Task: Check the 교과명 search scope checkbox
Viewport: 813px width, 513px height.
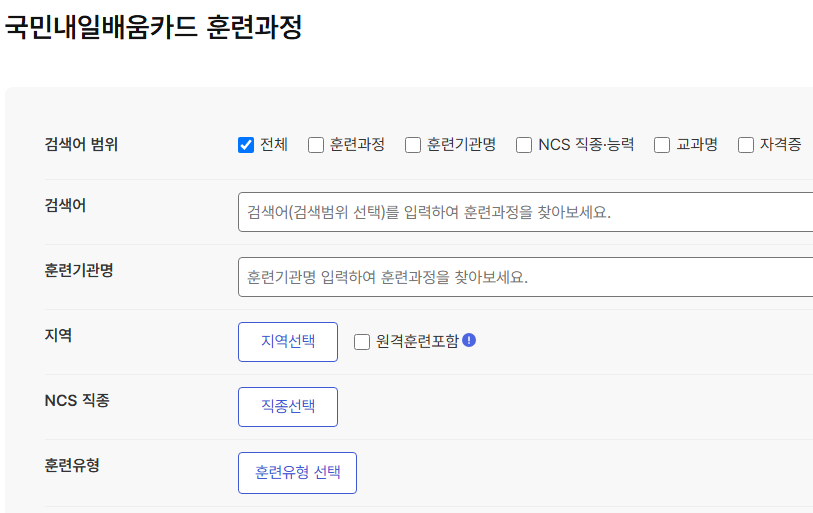Action: [x=662, y=145]
